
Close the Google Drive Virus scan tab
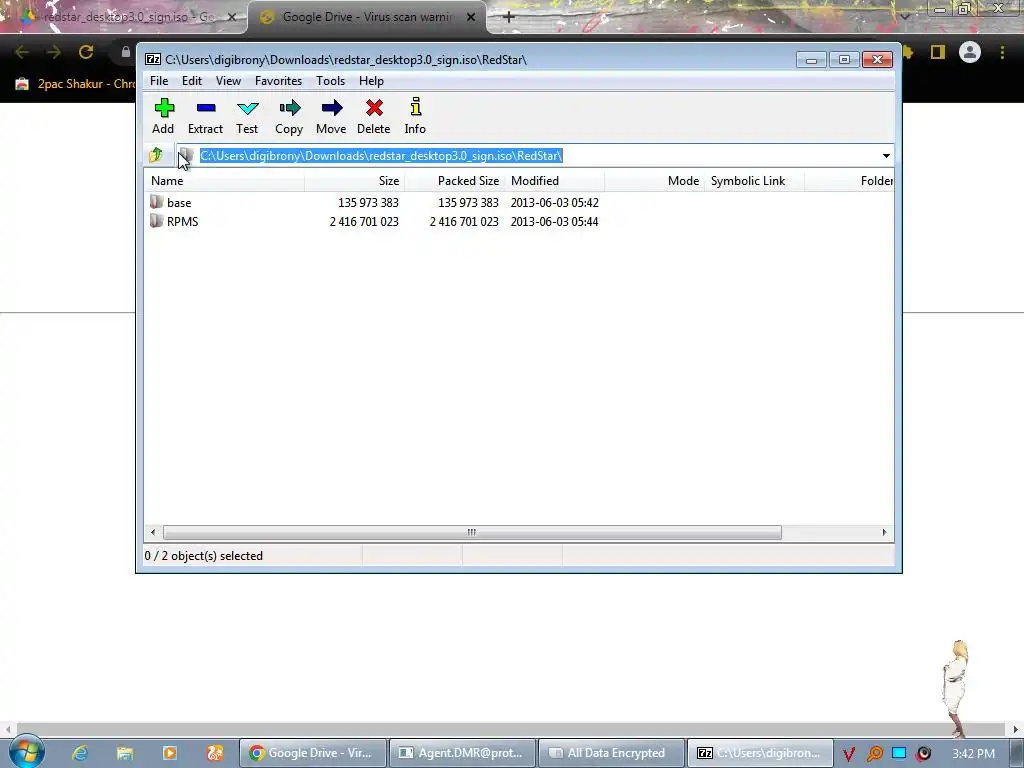point(471,17)
